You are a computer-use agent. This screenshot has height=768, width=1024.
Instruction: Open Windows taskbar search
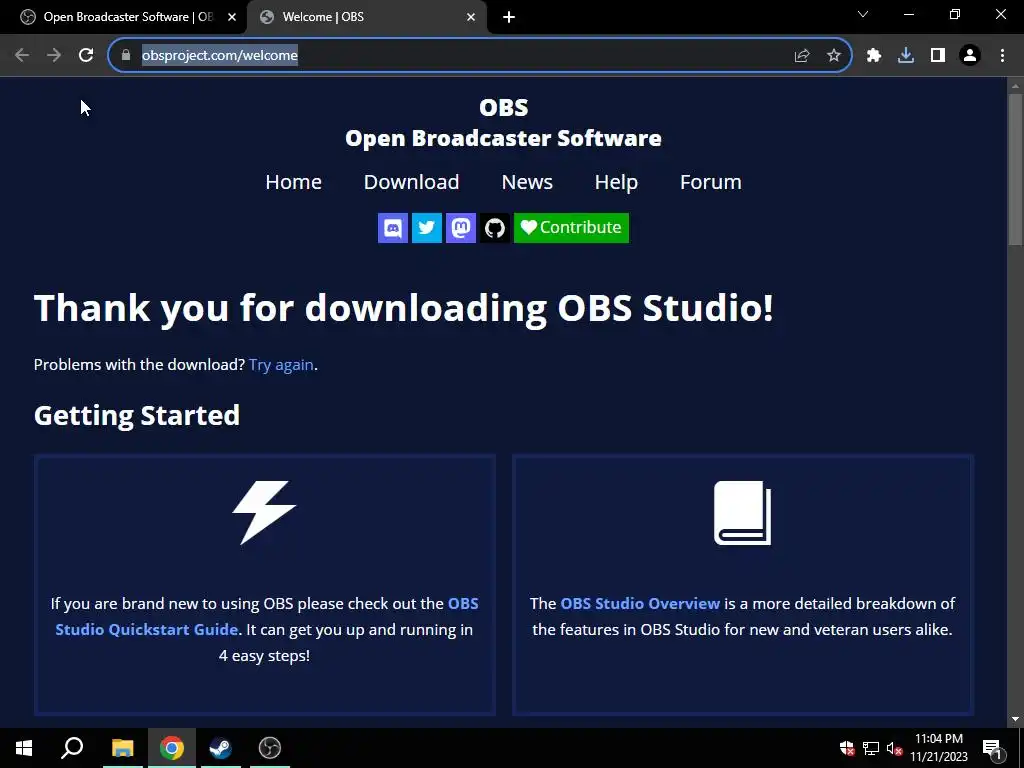pos(72,748)
